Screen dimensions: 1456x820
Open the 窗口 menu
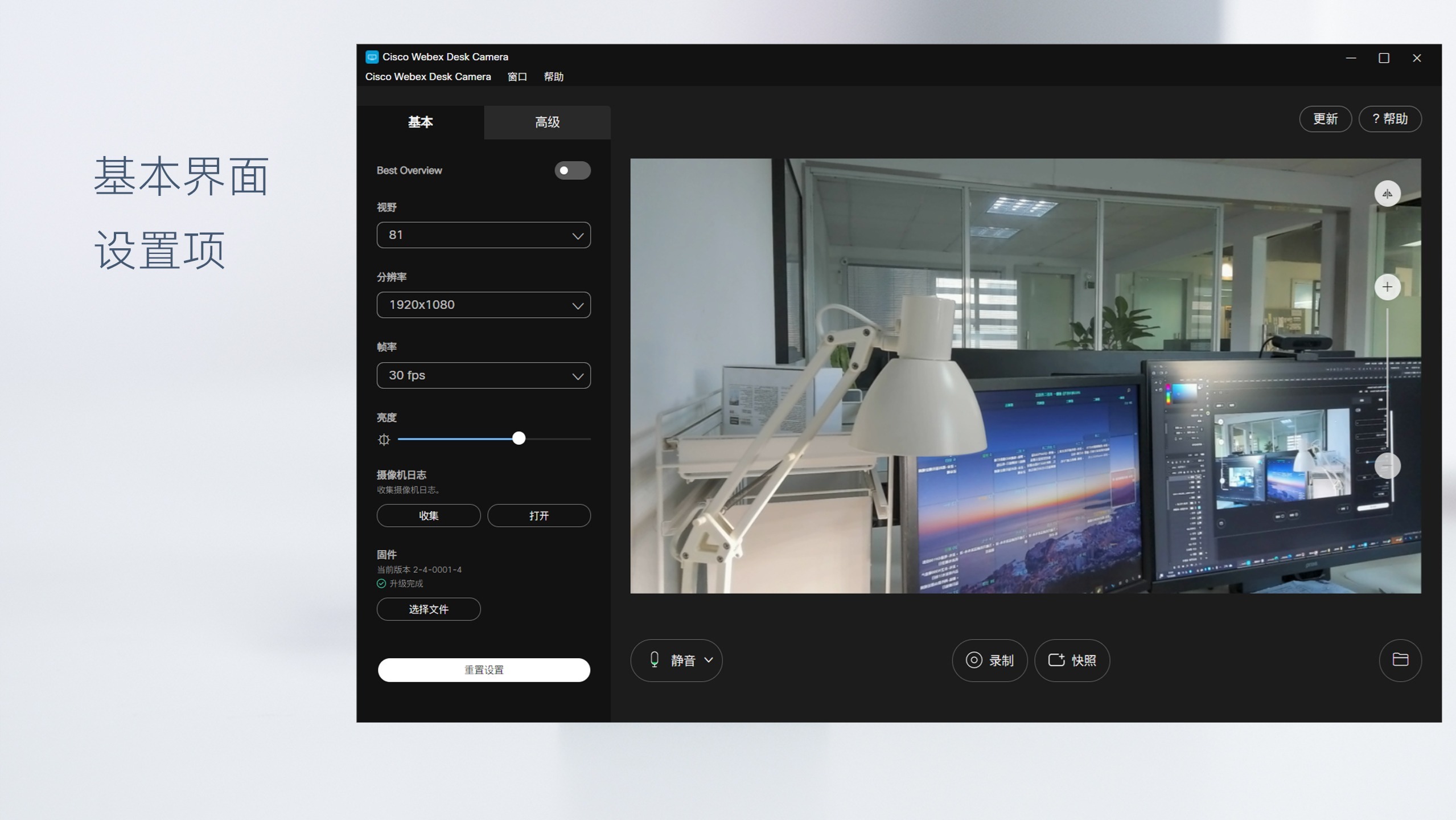coord(517,77)
